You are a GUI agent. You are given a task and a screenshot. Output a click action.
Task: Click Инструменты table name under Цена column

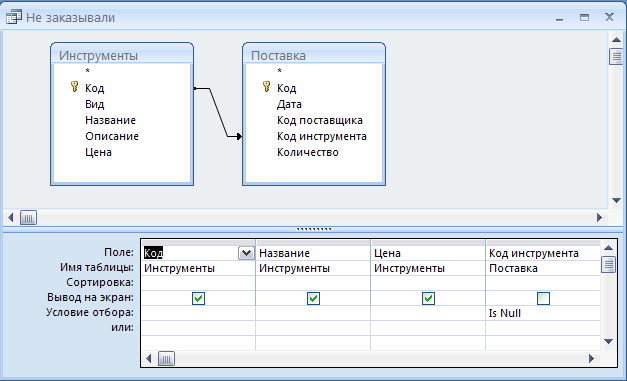[x=428, y=268]
